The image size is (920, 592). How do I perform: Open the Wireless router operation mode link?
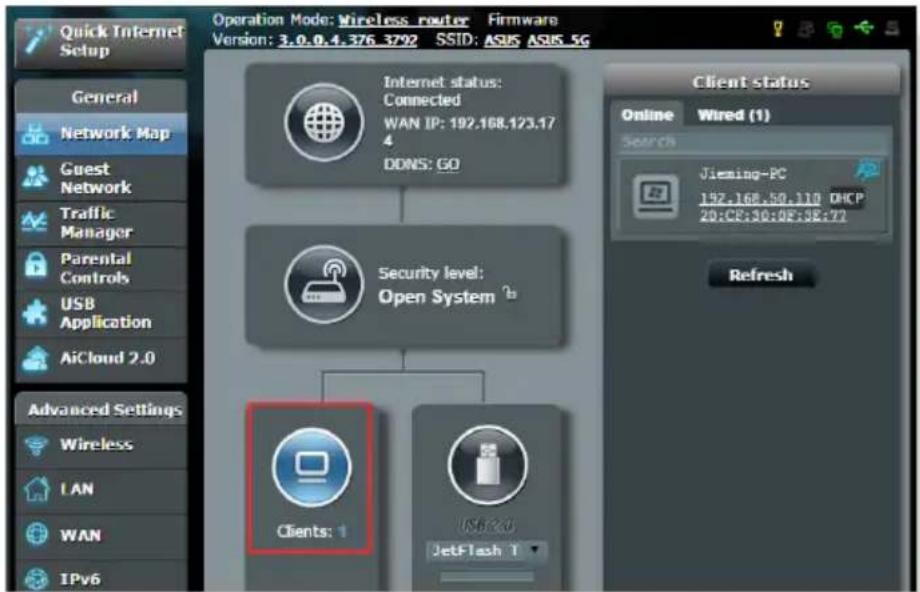404,20
